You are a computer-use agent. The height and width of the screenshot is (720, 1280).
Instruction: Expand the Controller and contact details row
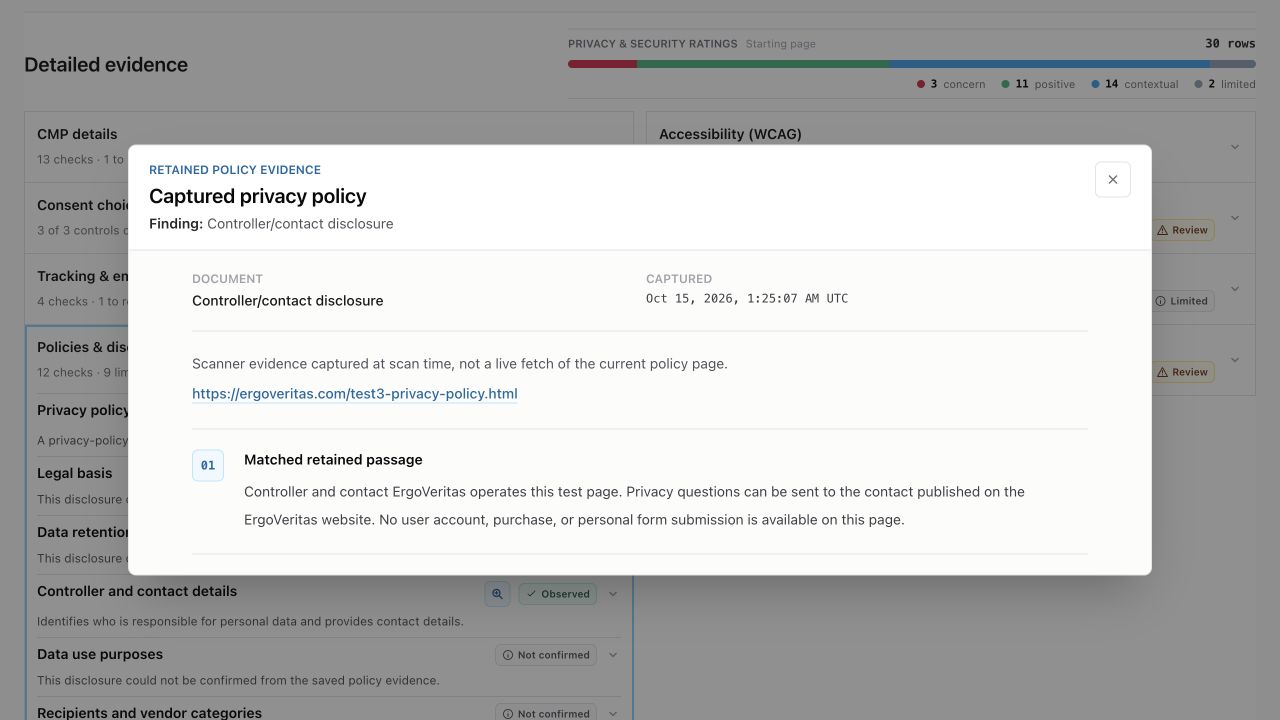(613, 594)
